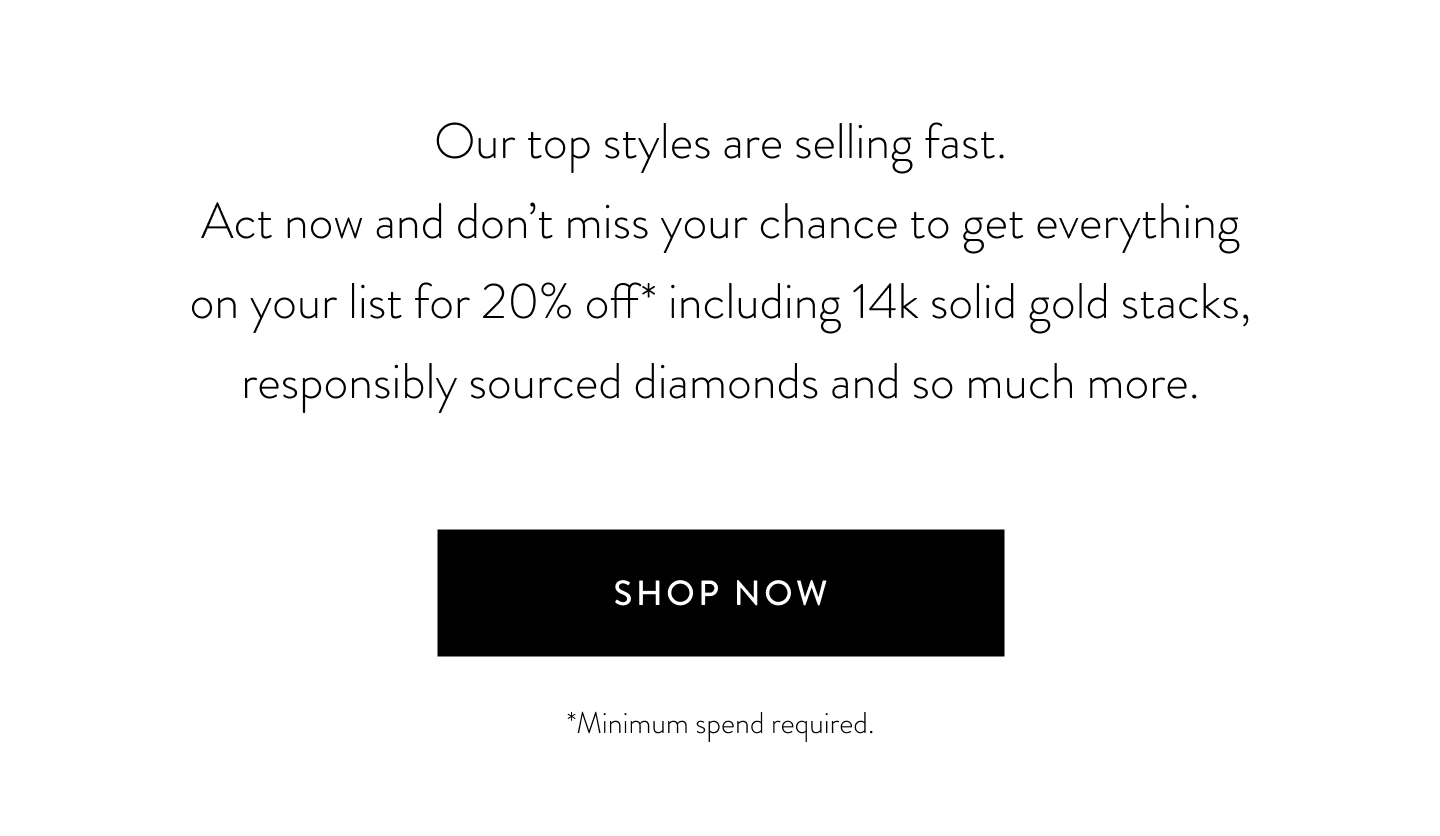The width and height of the screenshot is (1440, 836).
Task: Click the "Act now and don't miss" text line
Action: (x=720, y=224)
